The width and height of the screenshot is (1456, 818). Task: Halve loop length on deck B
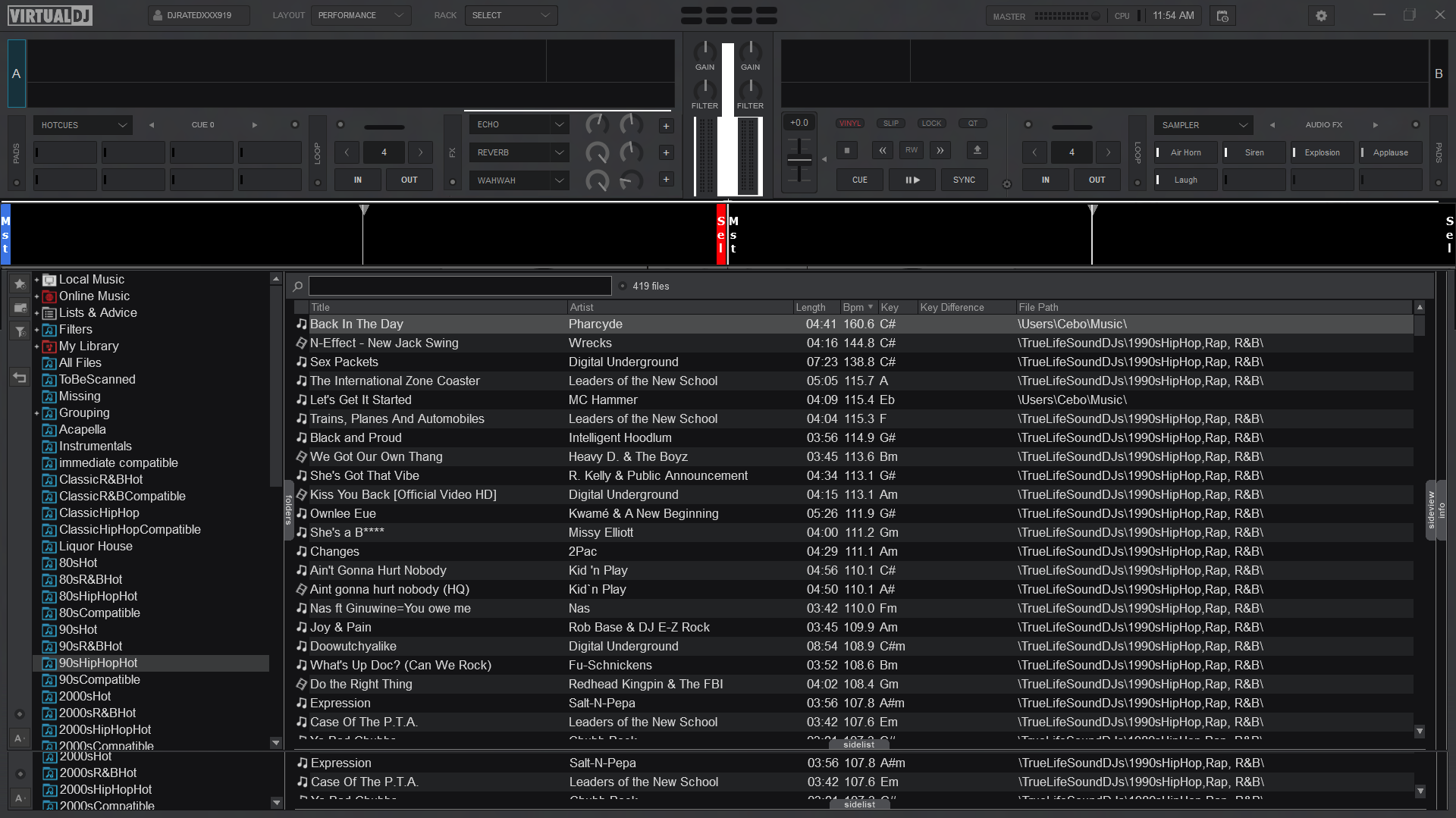point(1034,152)
